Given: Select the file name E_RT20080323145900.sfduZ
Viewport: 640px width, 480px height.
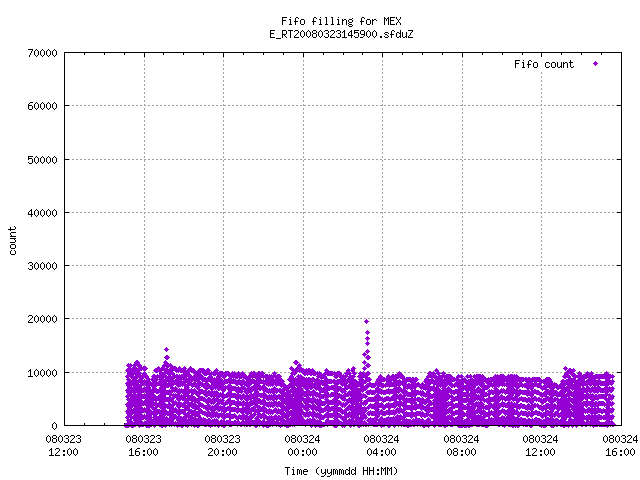Looking at the screenshot, I should click(341, 34).
